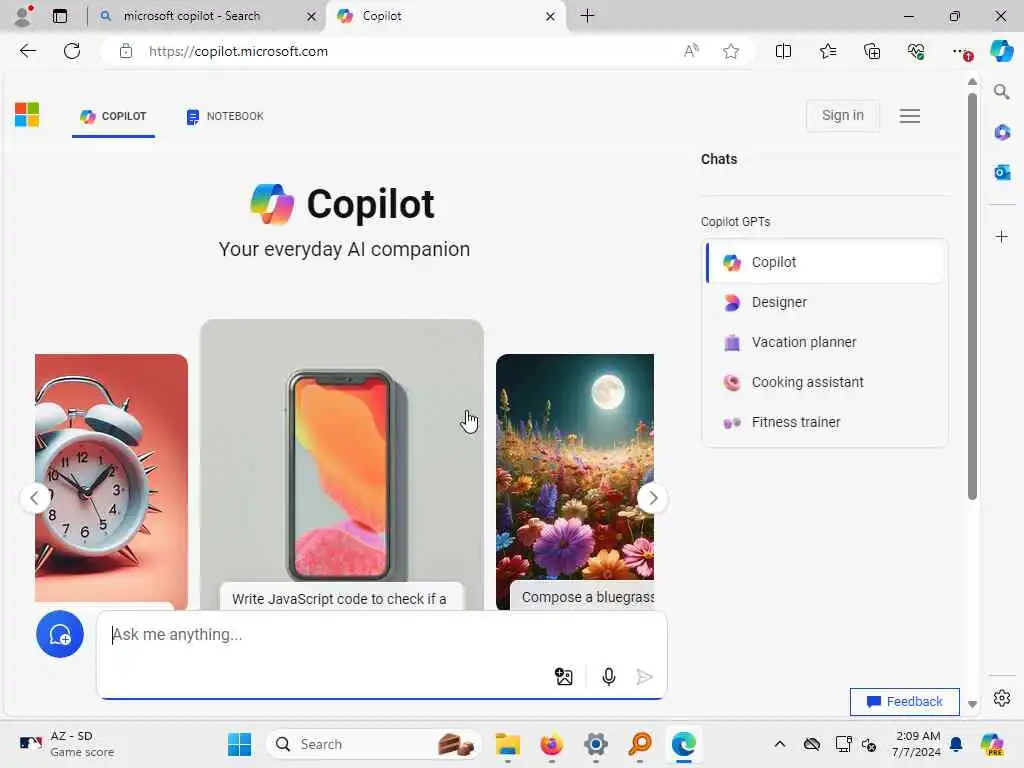
Task: Click the add image icon in chat box
Action: (564, 677)
